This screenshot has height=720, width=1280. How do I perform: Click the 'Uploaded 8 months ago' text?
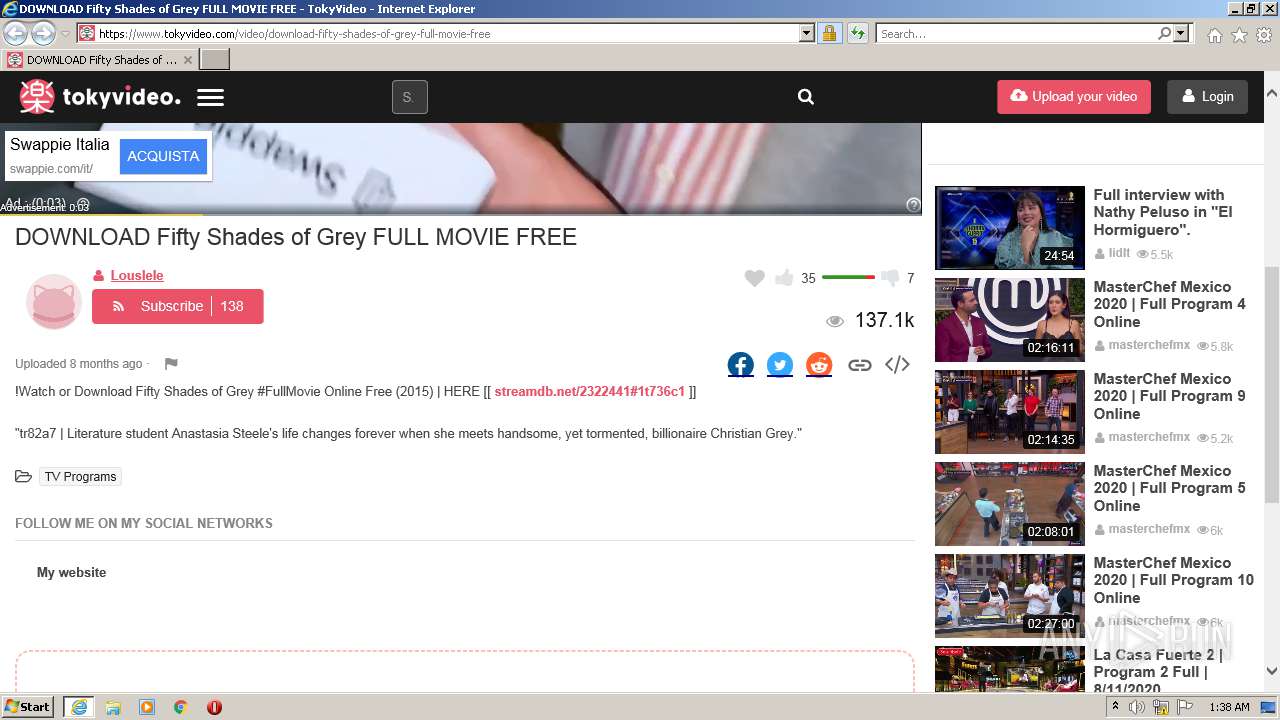pyautogui.click(x=79, y=364)
